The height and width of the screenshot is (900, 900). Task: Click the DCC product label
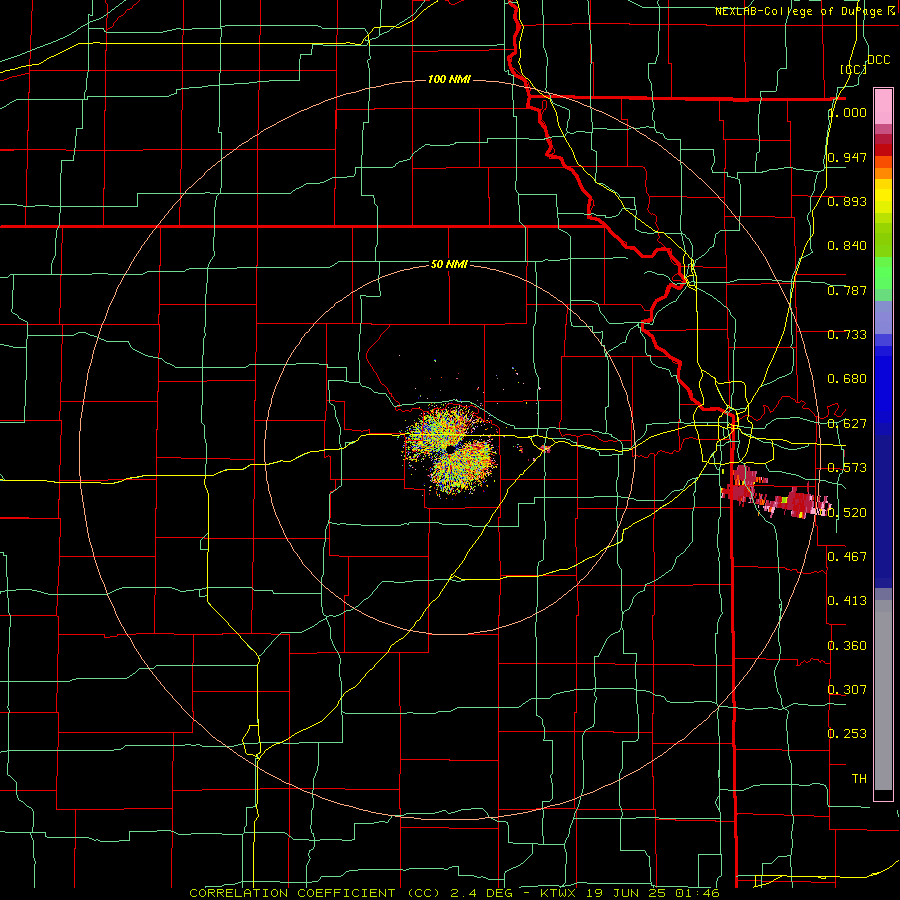click(878, 60)
